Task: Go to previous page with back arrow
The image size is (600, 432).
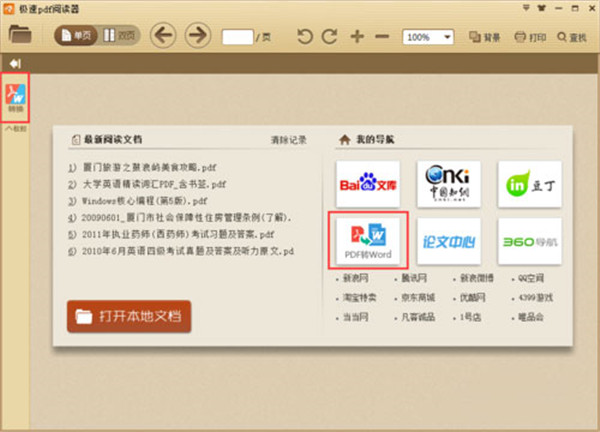Action: tap(163, 36)
